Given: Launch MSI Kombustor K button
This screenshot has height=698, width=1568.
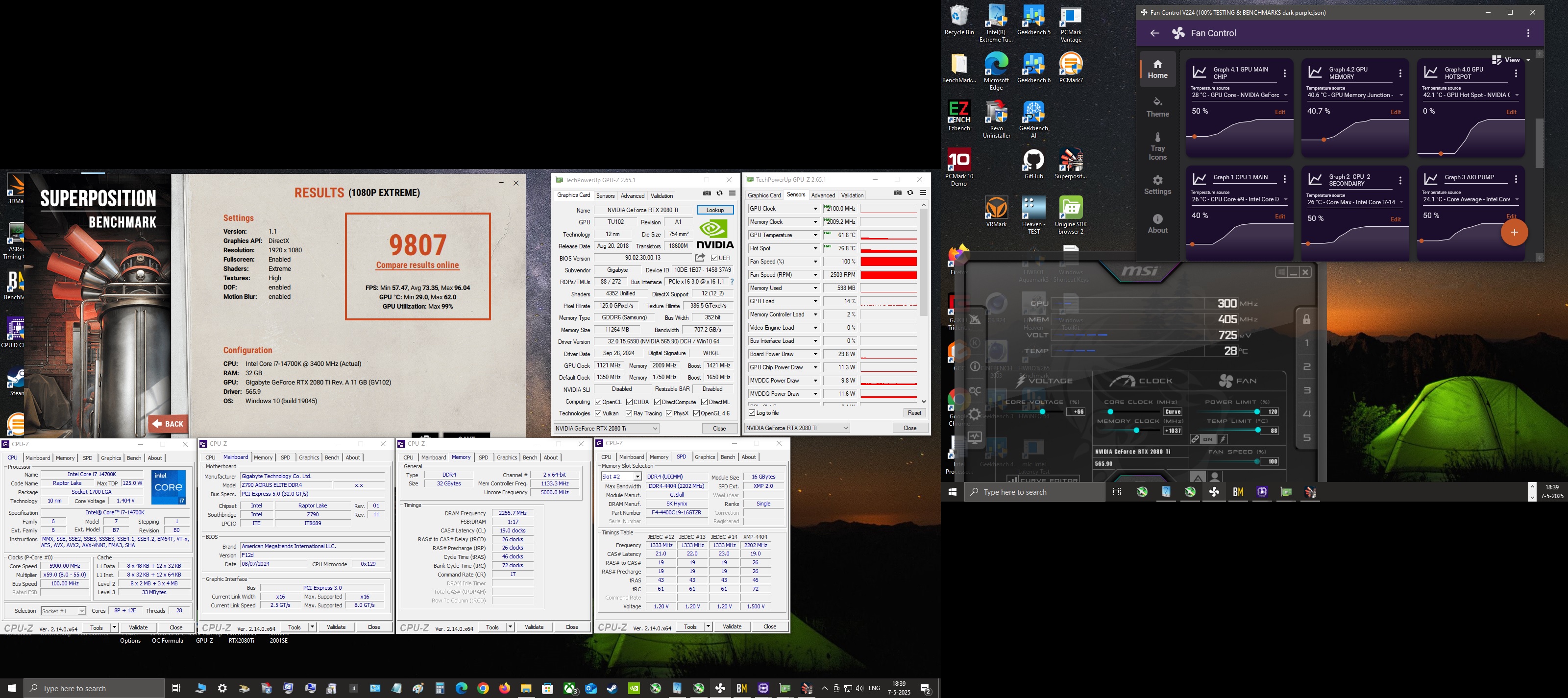Looking at the screenshot, I should 975,342.
